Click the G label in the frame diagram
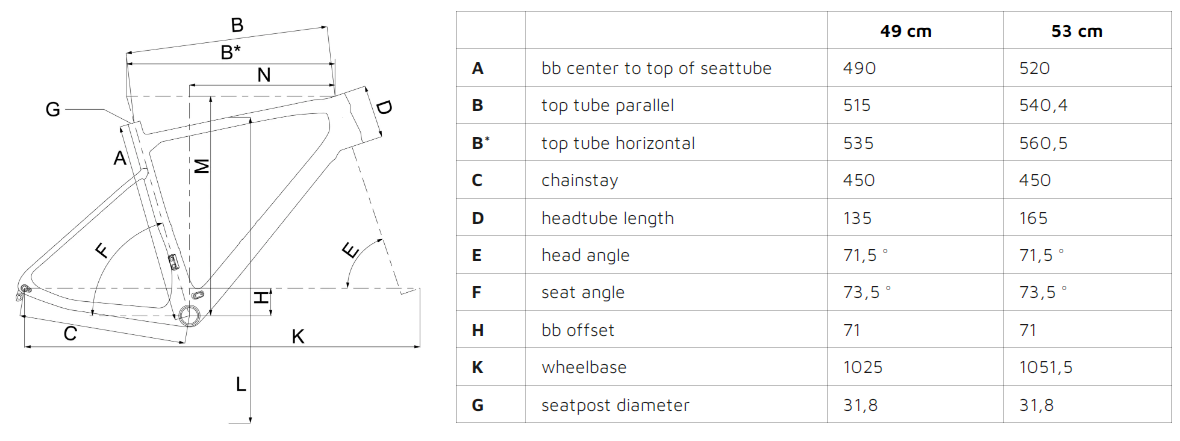 pos(53,110)
